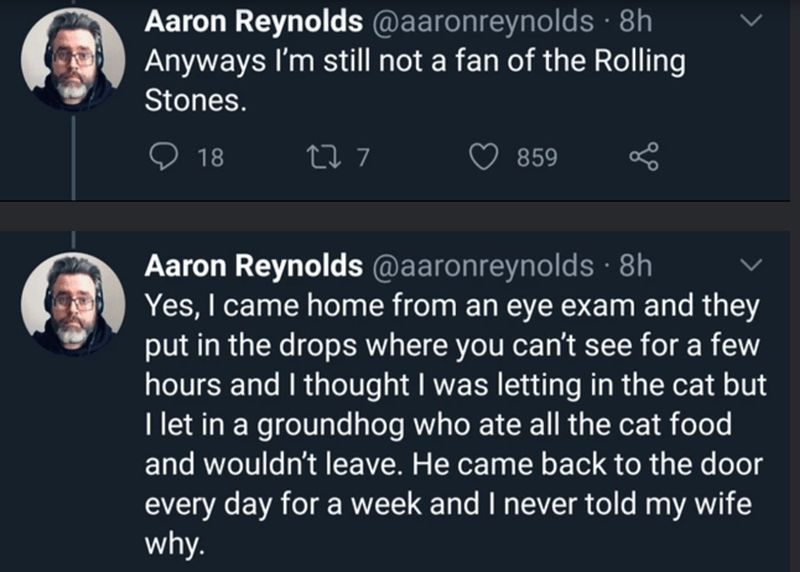Like the Rolling Stones tweet with the heart

coord(487,157)
